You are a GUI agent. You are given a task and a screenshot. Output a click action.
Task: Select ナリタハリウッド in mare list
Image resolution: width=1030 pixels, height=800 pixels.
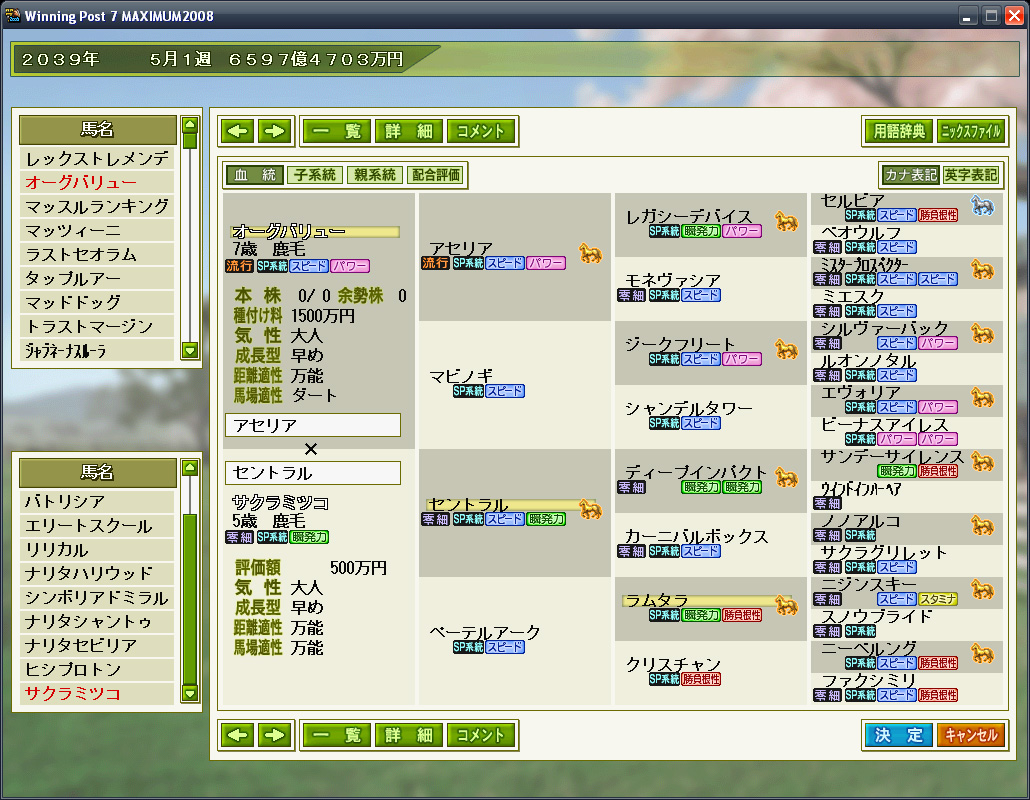pyautogui.click(x=97, y=573)
